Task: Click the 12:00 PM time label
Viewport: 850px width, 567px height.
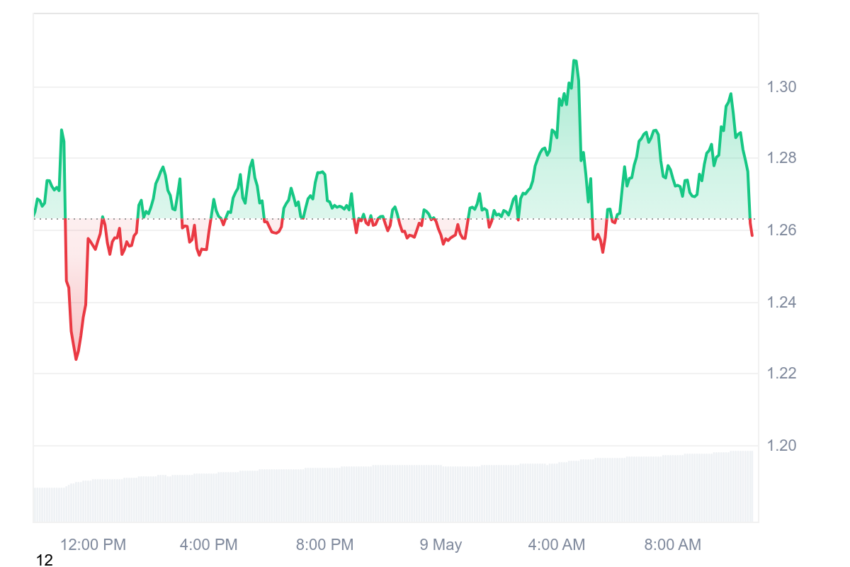Action: 93,544
